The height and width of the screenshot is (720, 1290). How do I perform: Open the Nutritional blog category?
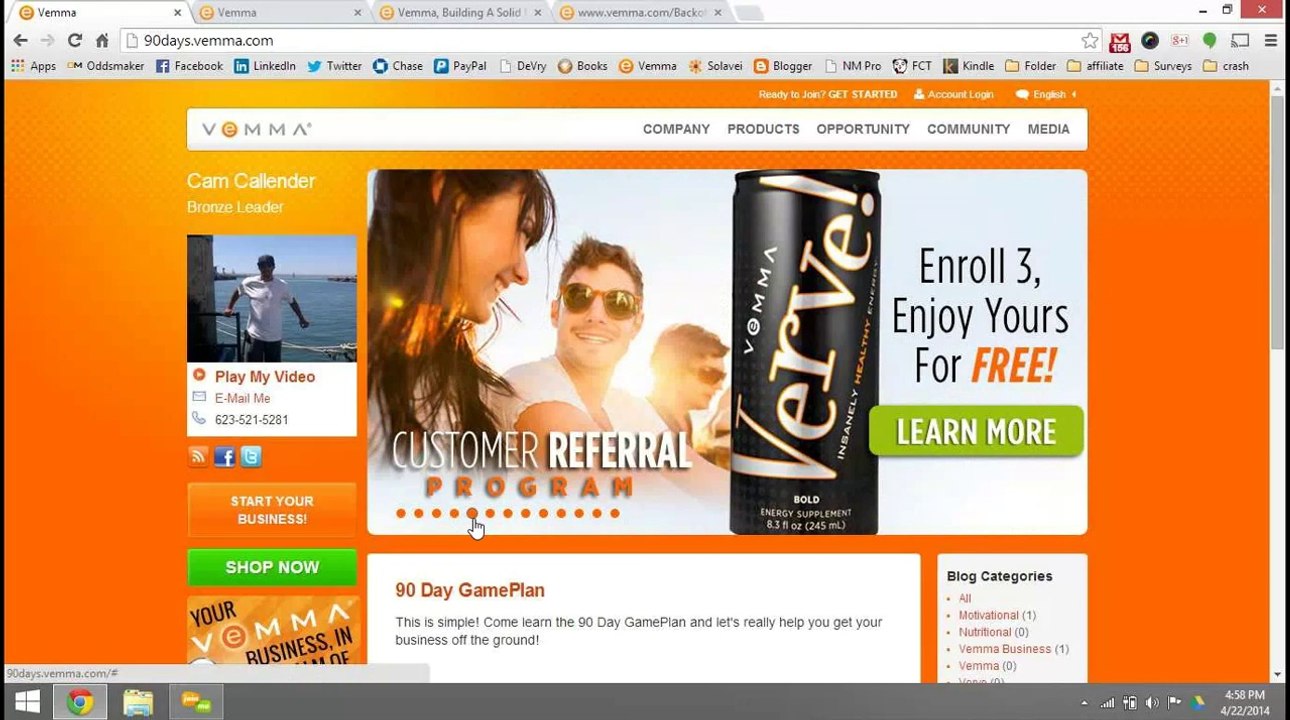pos(985,632)
